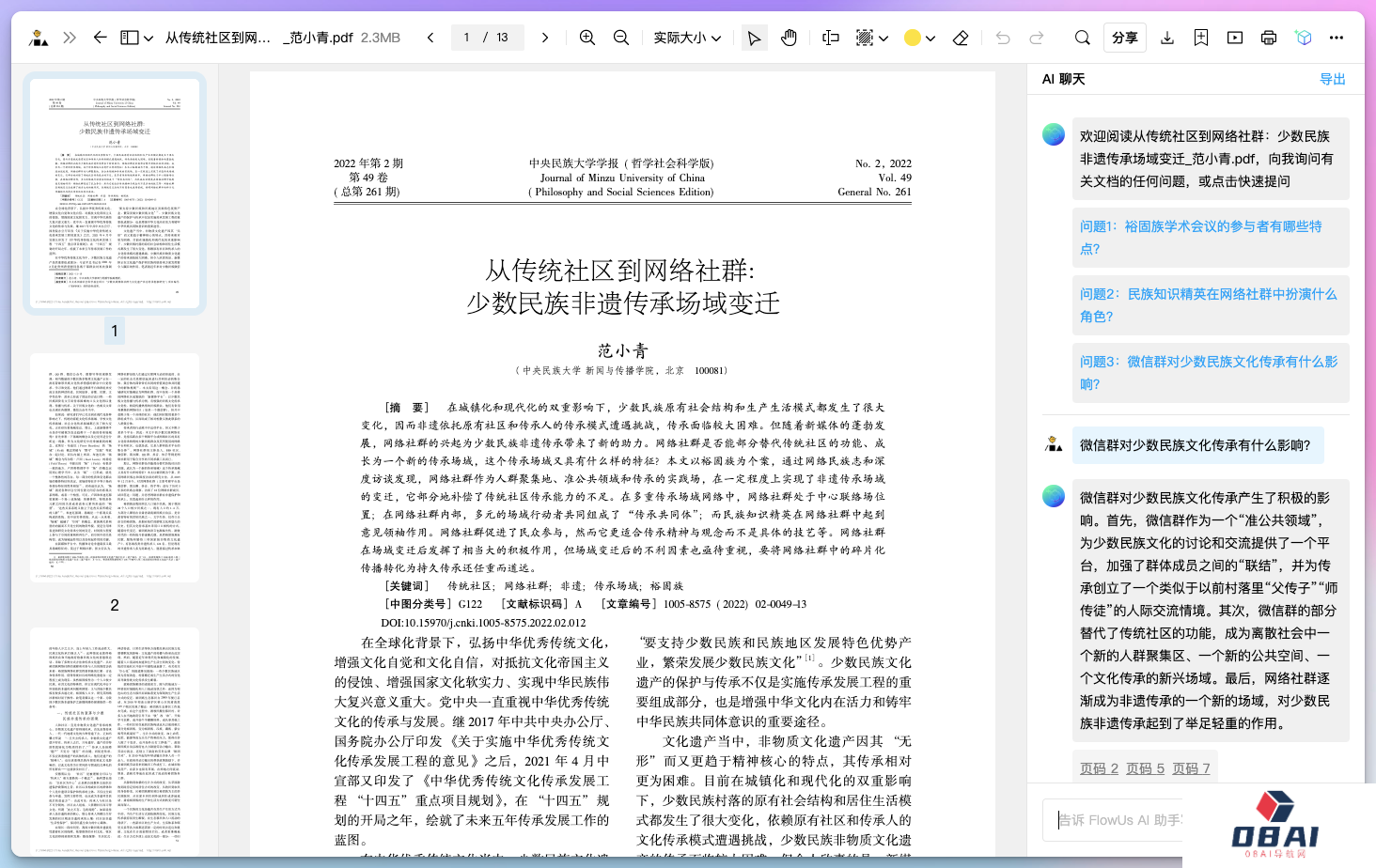Select the text selection tool
This screenshot has height=868, width=1376.
pos(831,38)
